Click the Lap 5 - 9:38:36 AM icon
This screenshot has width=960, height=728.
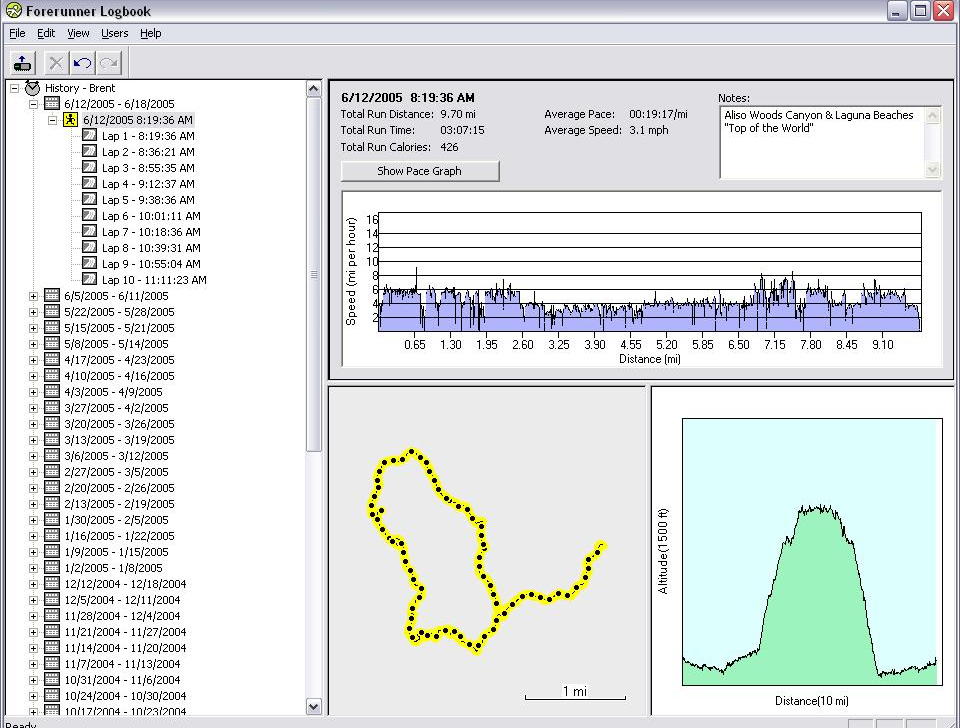pos(89,199)
